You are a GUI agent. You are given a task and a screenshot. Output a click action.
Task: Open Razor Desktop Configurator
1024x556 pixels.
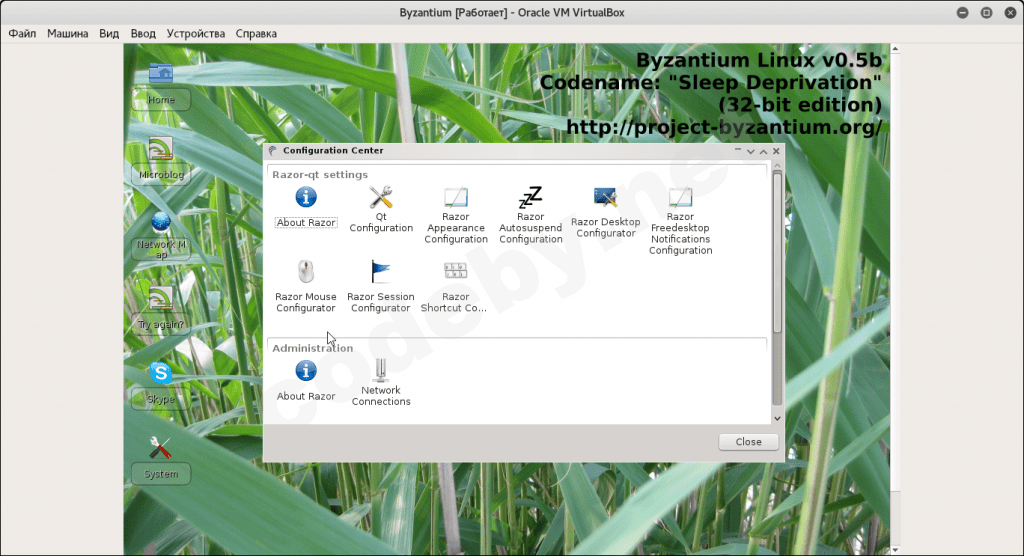click(605, 212)
